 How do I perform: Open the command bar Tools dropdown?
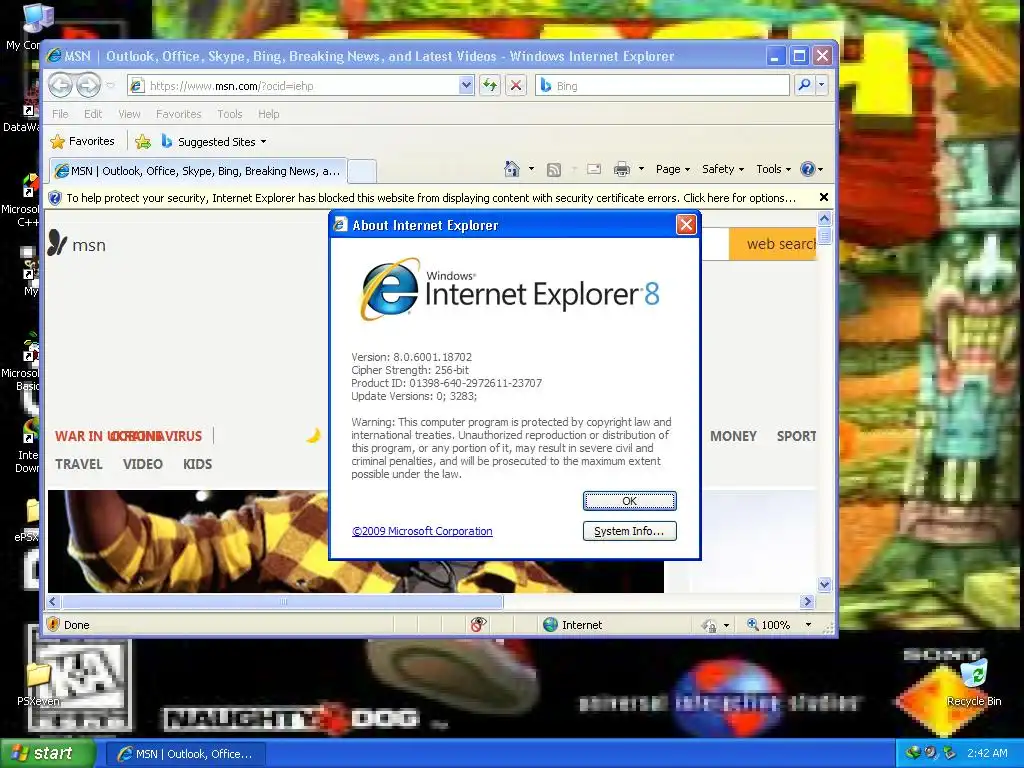coord(774,169)
